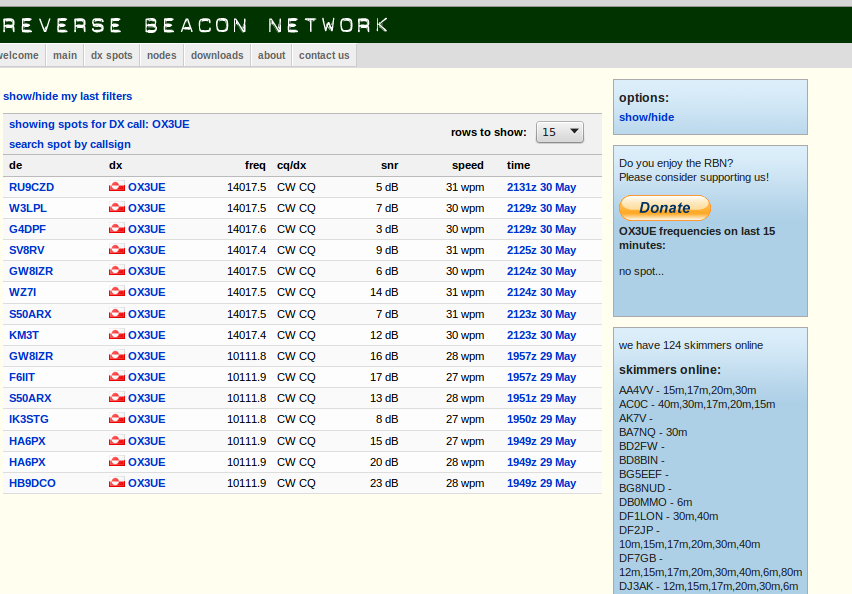
Task: Click the 1951z 29 May time link
Action: tap(541, 398)
